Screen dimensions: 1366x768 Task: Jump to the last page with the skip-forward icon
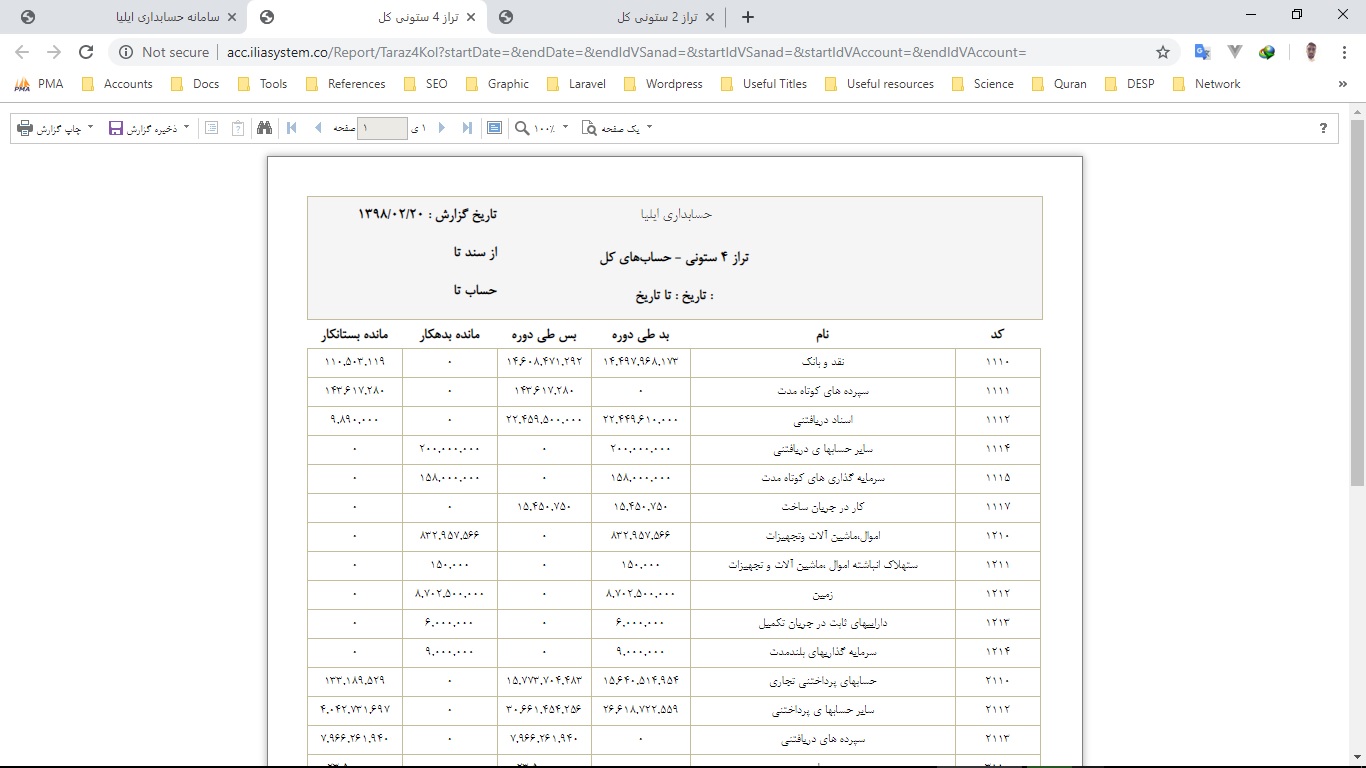(466, 128)
